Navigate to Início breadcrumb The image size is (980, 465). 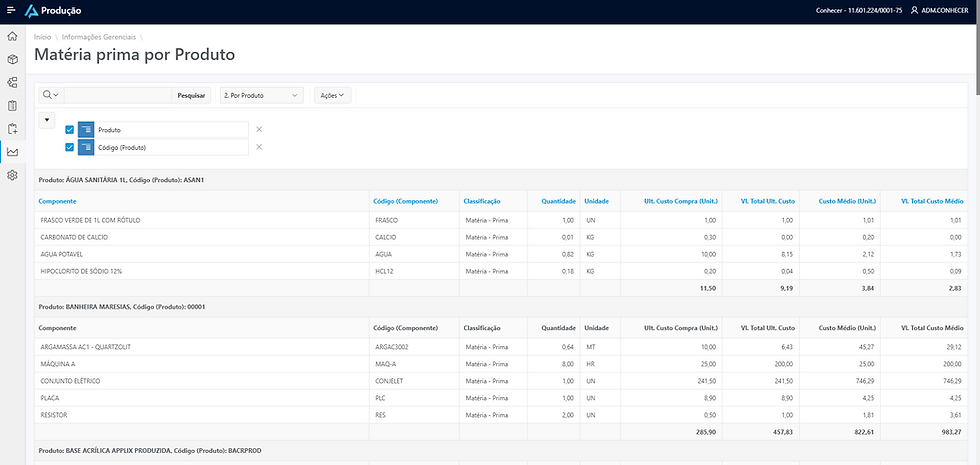click(42, 38)
